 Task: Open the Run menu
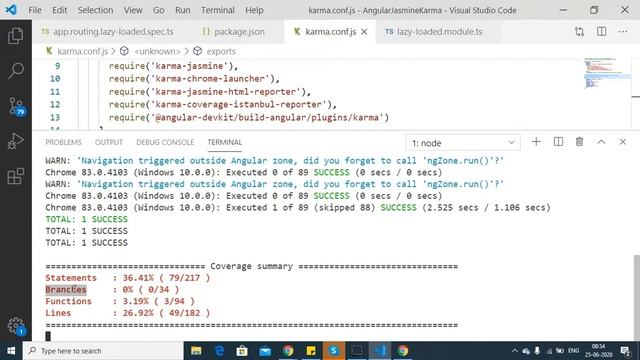point(182,10)
